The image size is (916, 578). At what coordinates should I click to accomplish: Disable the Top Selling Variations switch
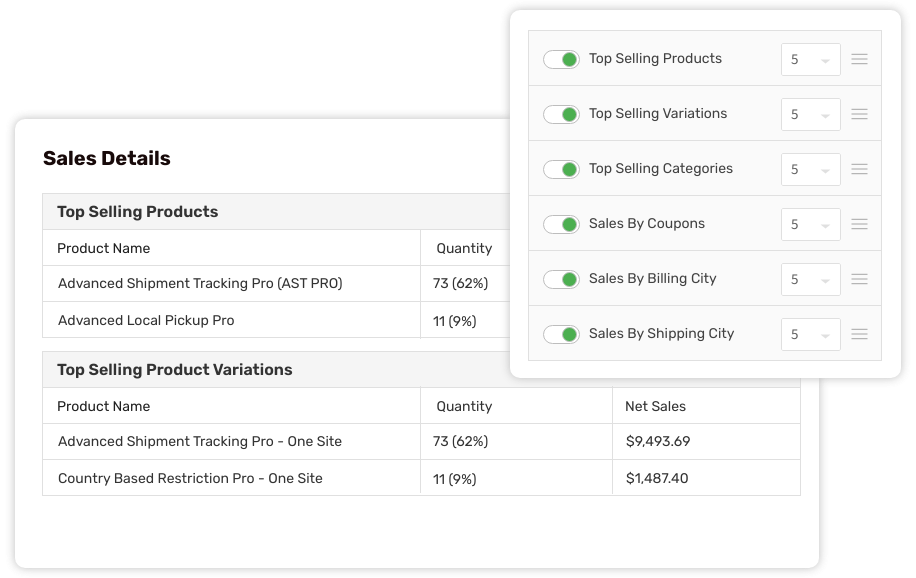pos(561,114)
